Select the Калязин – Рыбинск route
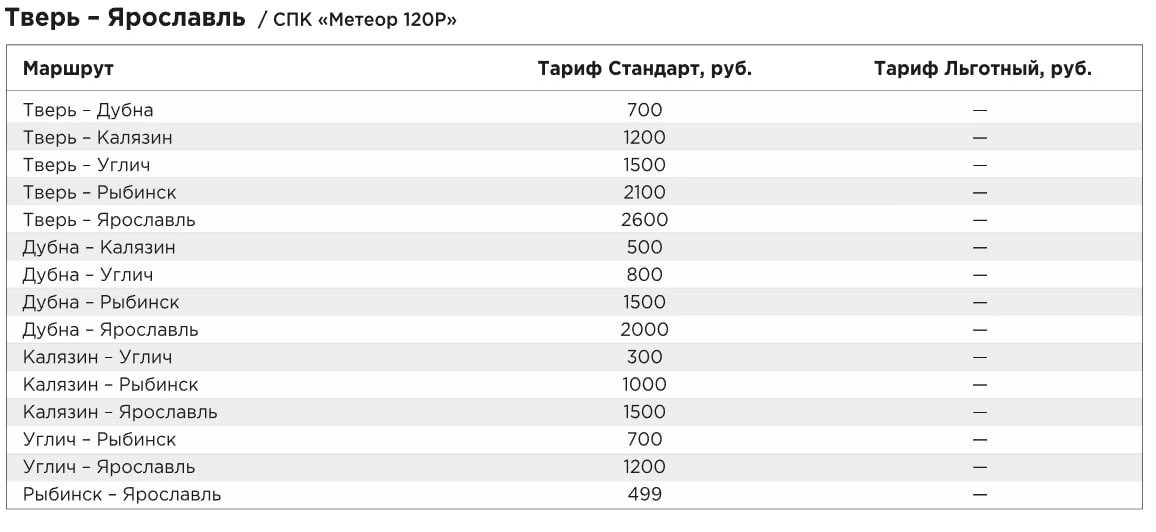This screenshot has height=532, width=1156. (111, 385)
